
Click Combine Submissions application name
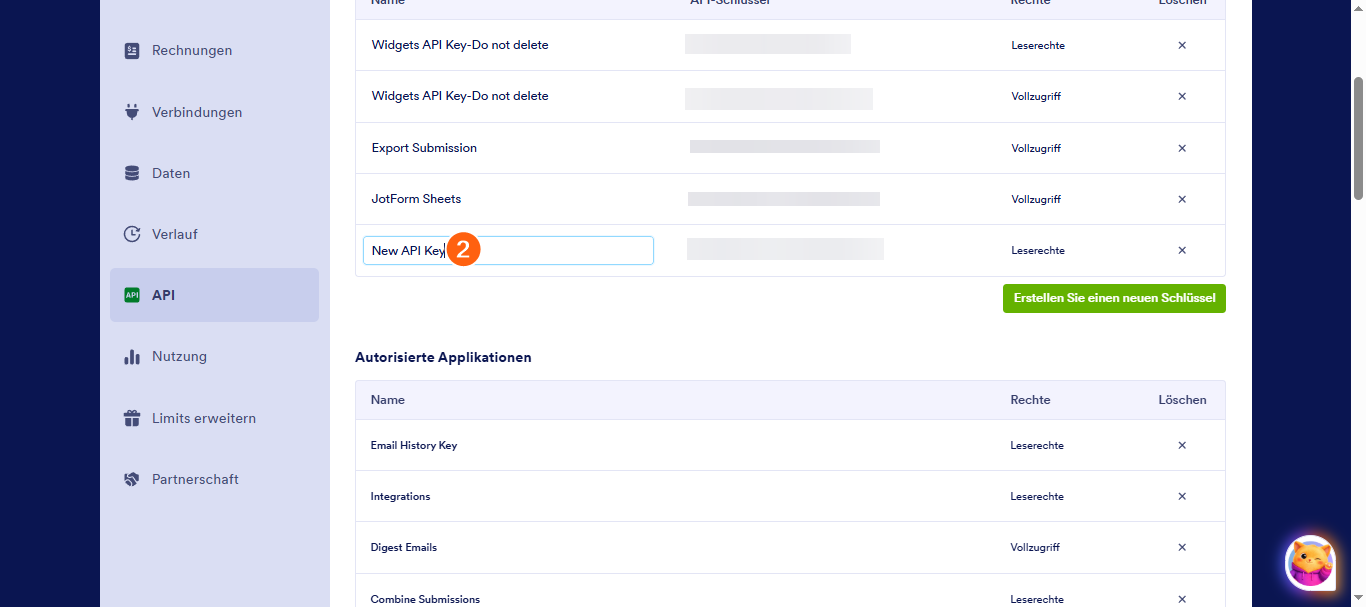pyautogui.click(x=425, y=599)
